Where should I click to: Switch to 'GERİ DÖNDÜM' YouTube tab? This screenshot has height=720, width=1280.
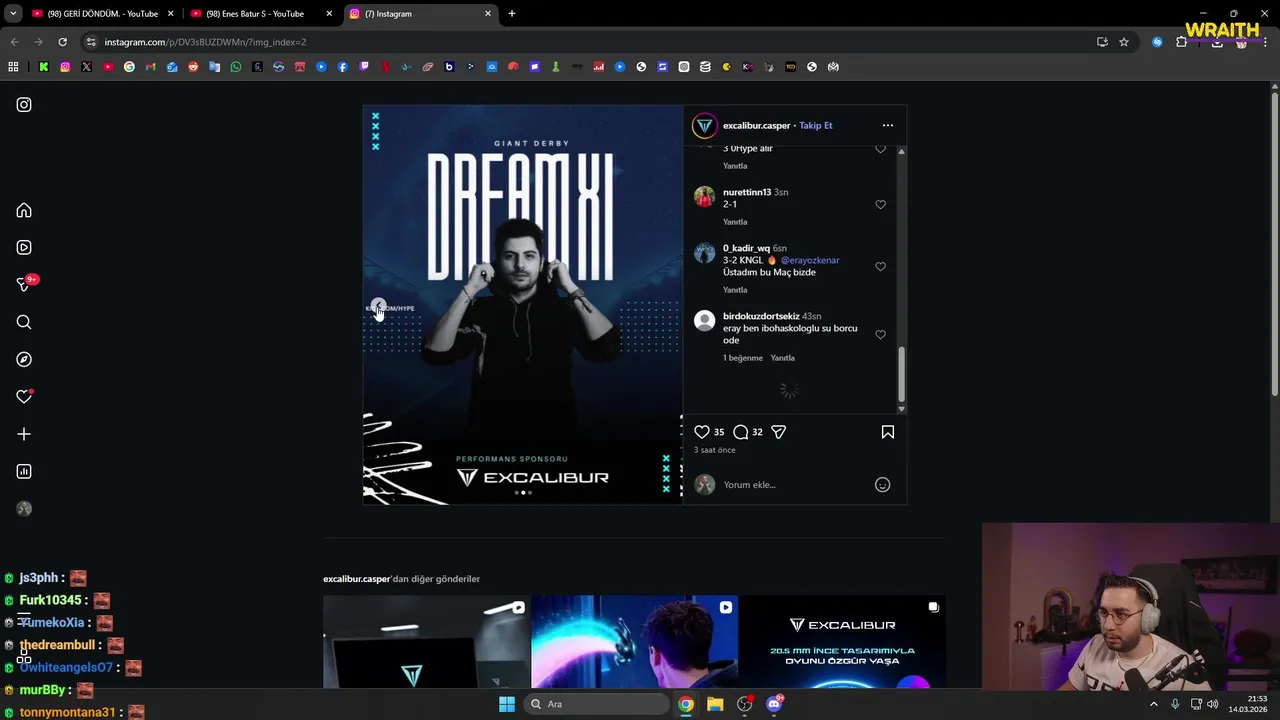pyautogui.click(x=102, y=14)
